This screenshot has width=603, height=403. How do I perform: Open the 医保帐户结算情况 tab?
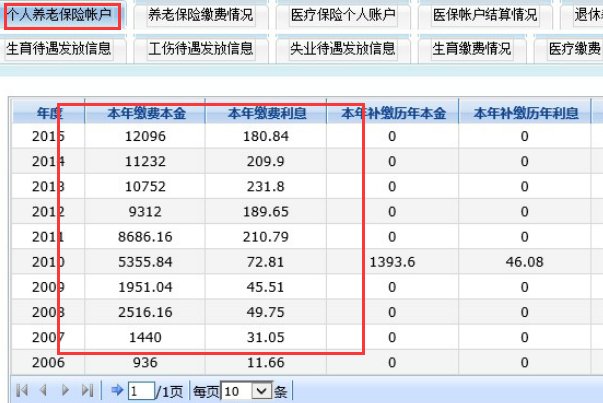point(485,15)
